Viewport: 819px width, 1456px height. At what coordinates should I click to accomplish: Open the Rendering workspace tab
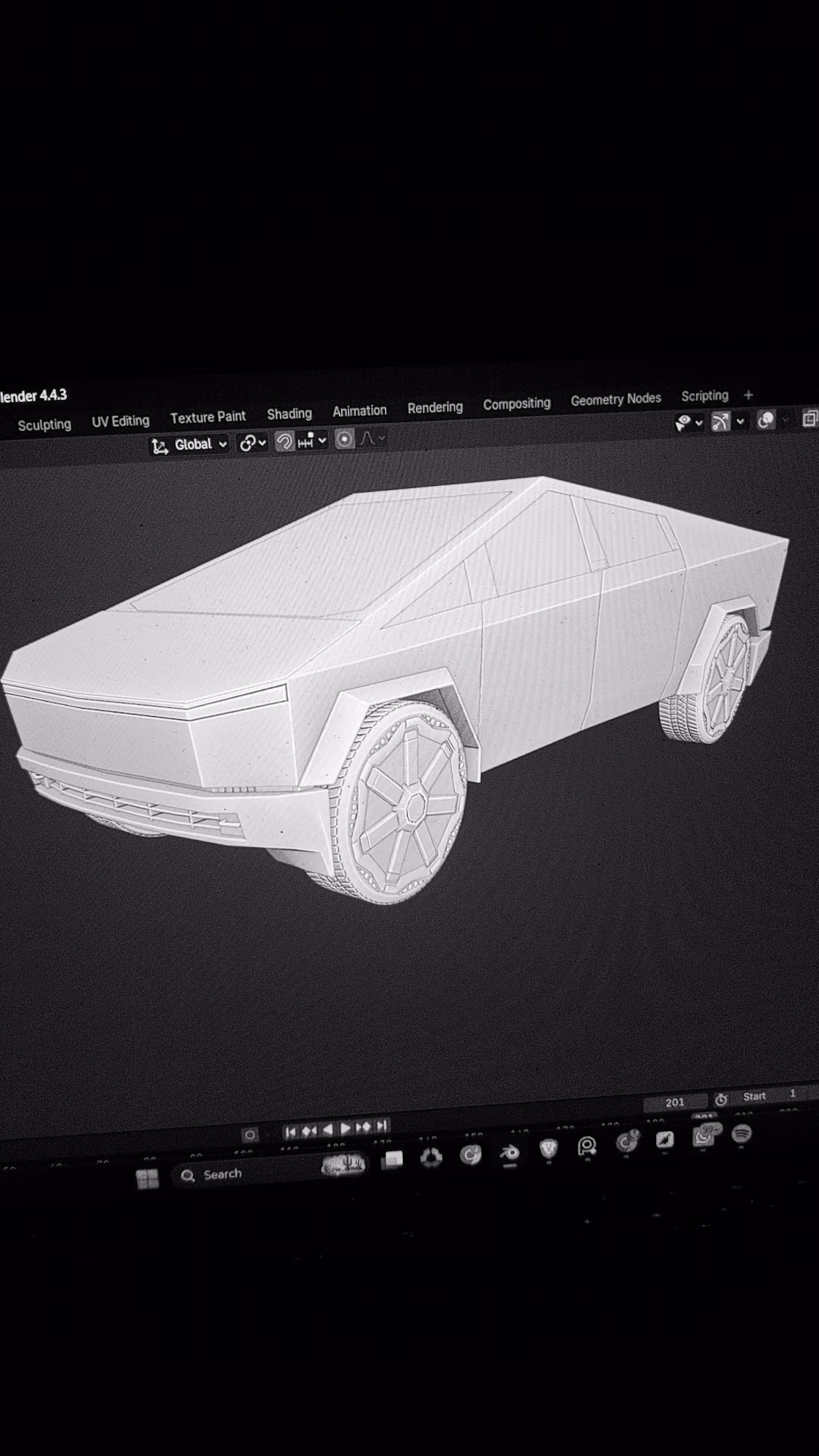pyautogui.click(x=435, y=407)
